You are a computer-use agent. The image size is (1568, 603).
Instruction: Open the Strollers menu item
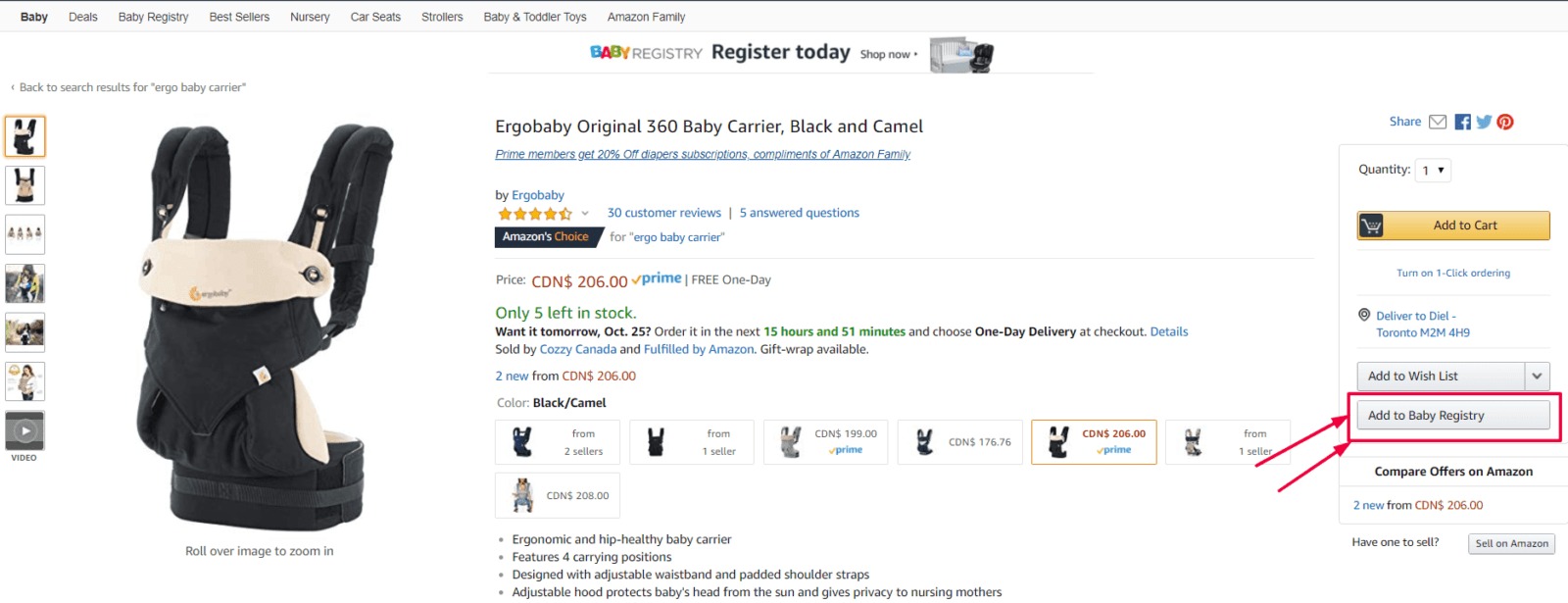442,17
